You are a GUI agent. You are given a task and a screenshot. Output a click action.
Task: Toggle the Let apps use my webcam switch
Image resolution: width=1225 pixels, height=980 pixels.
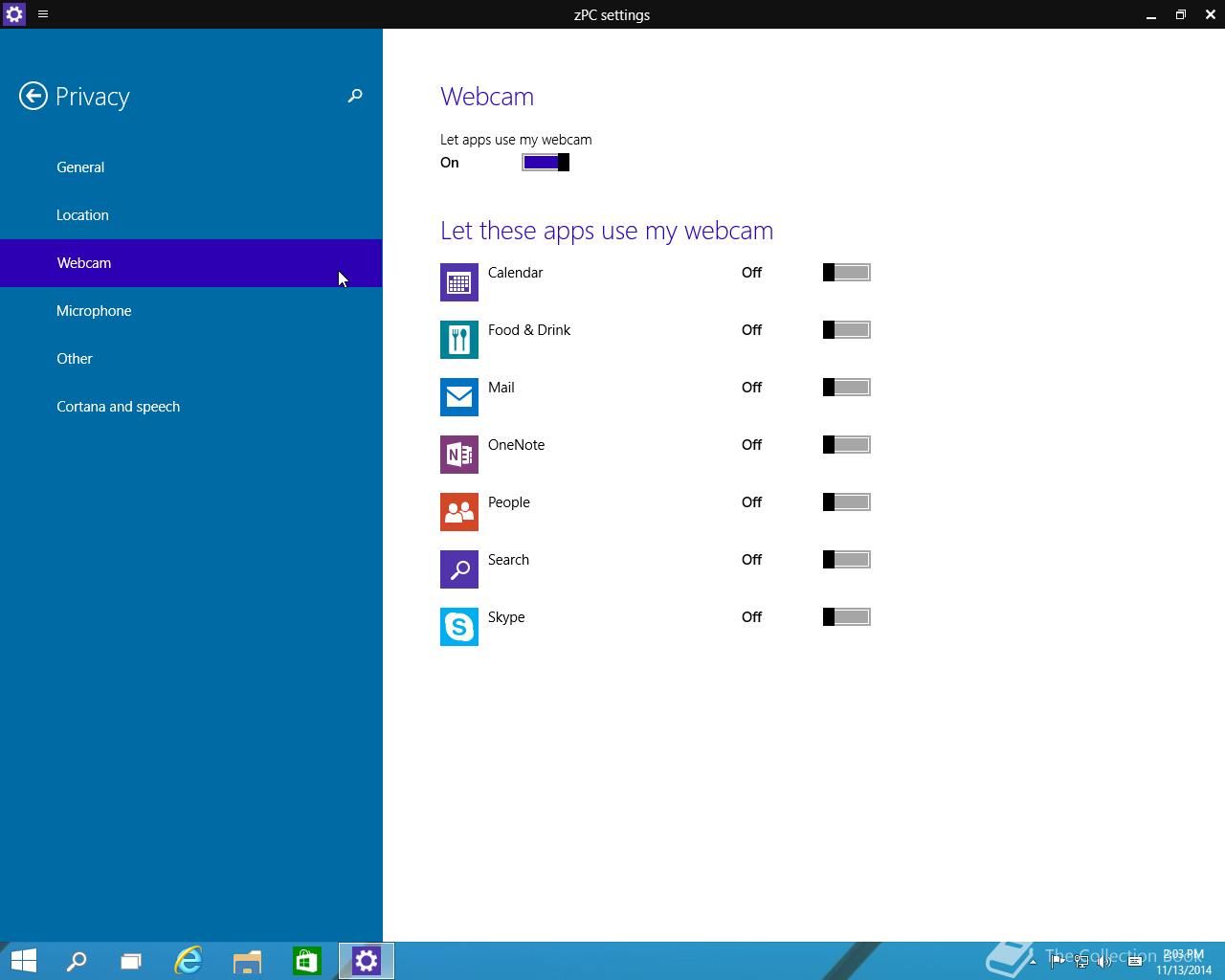[546, 163]
